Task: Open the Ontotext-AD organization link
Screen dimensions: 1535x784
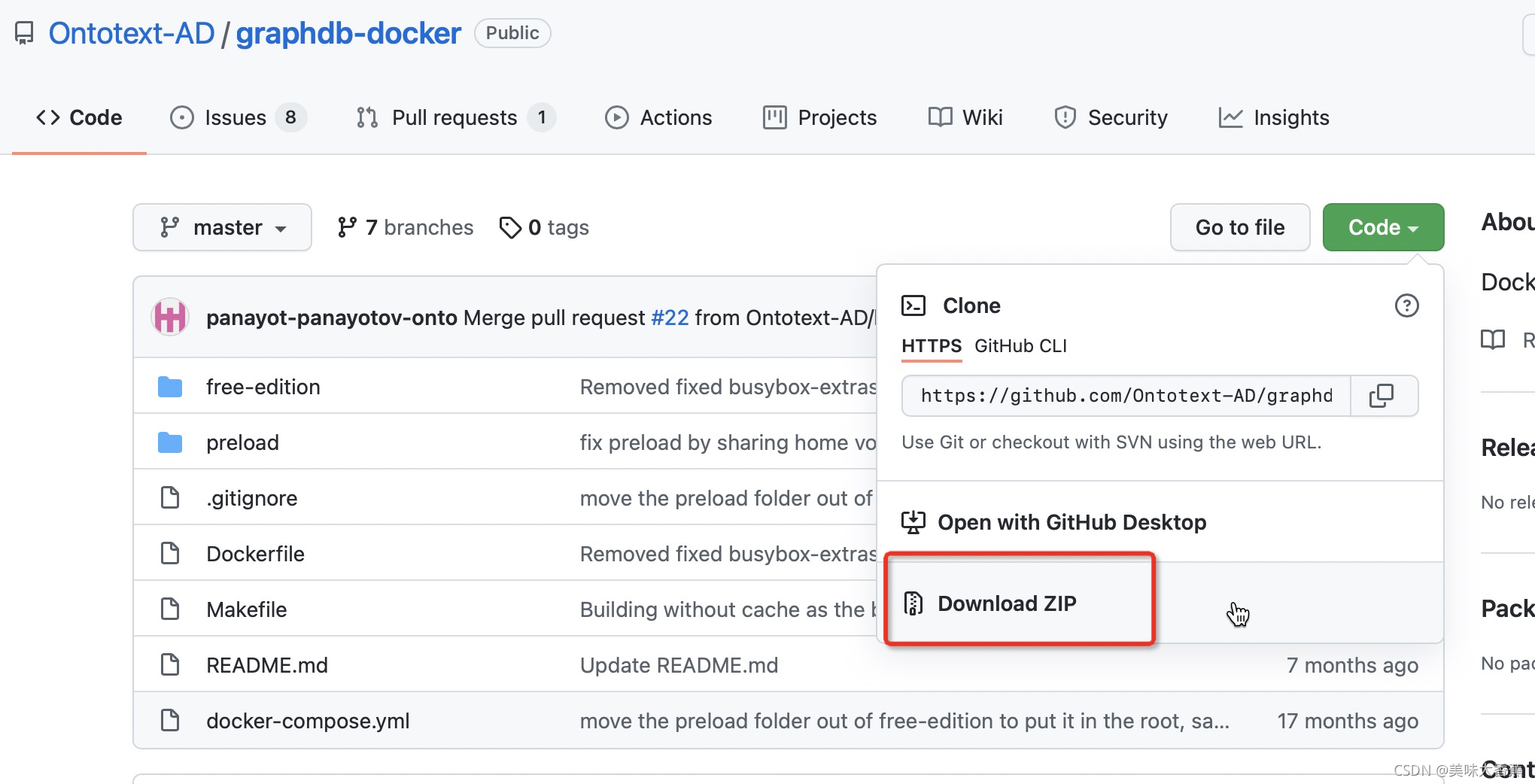Action: [132, 33]
